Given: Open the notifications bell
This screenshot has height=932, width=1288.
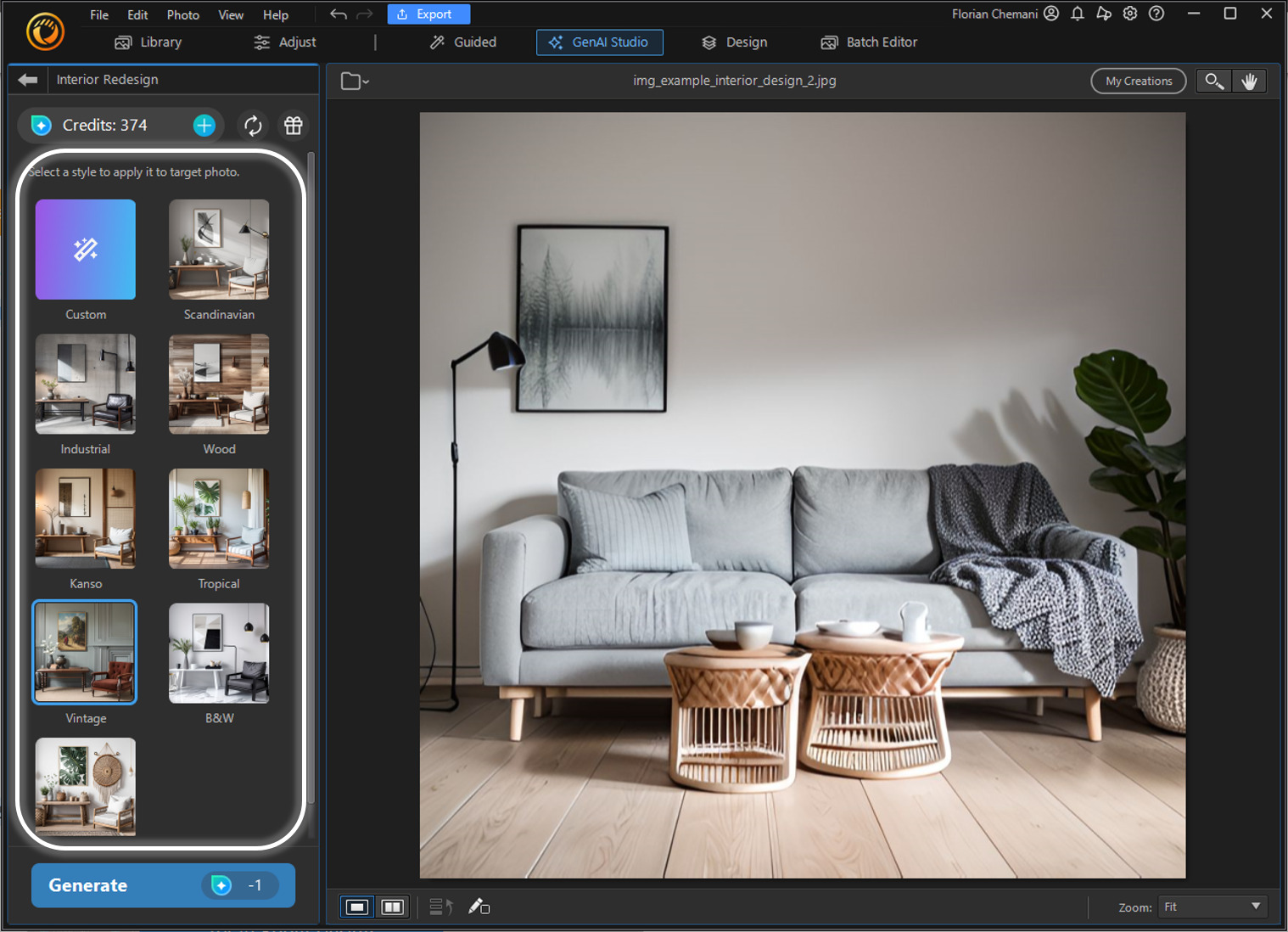Looking at the screenshot, I should coord(1077,14).
